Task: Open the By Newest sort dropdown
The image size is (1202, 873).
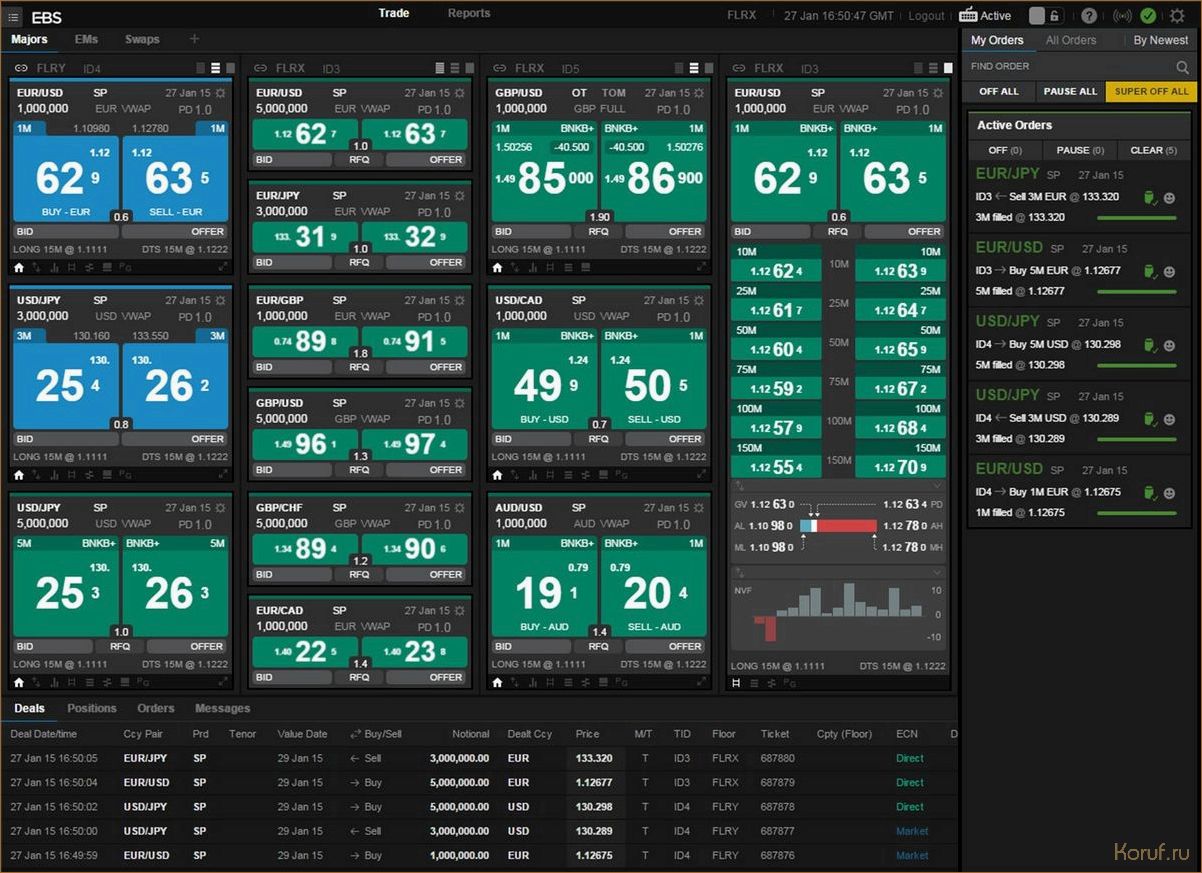Action: coord(1160,40)
